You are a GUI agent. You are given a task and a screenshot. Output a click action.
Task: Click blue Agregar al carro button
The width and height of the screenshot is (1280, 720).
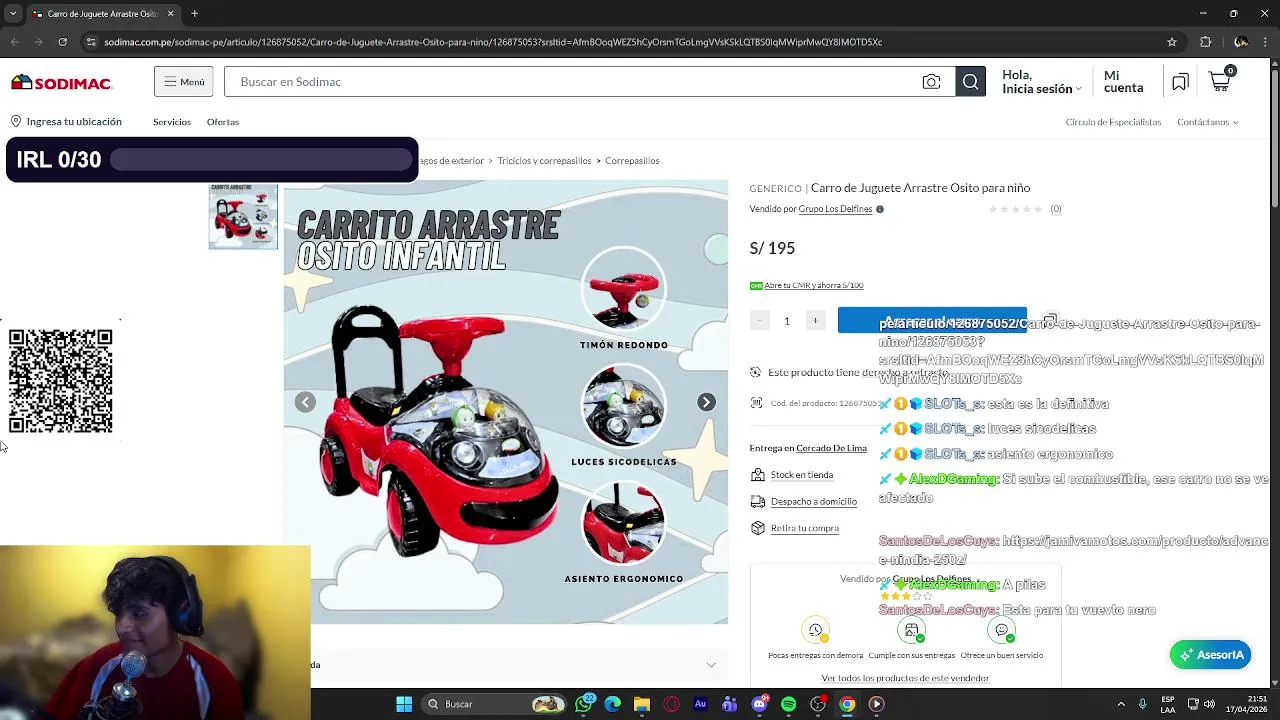pyautogui.click(x=932, y=320)
